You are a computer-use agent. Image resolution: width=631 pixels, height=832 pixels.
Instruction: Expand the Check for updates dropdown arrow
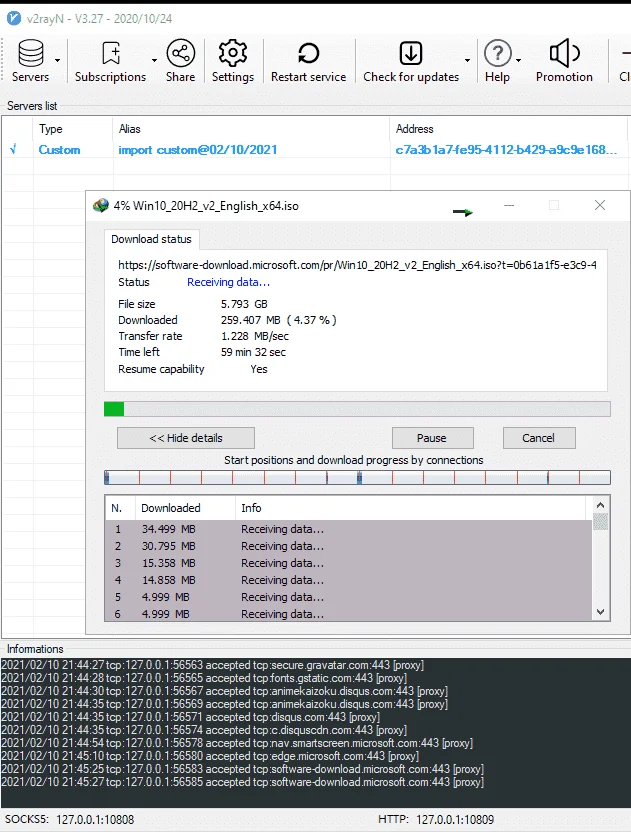point(467,60)
